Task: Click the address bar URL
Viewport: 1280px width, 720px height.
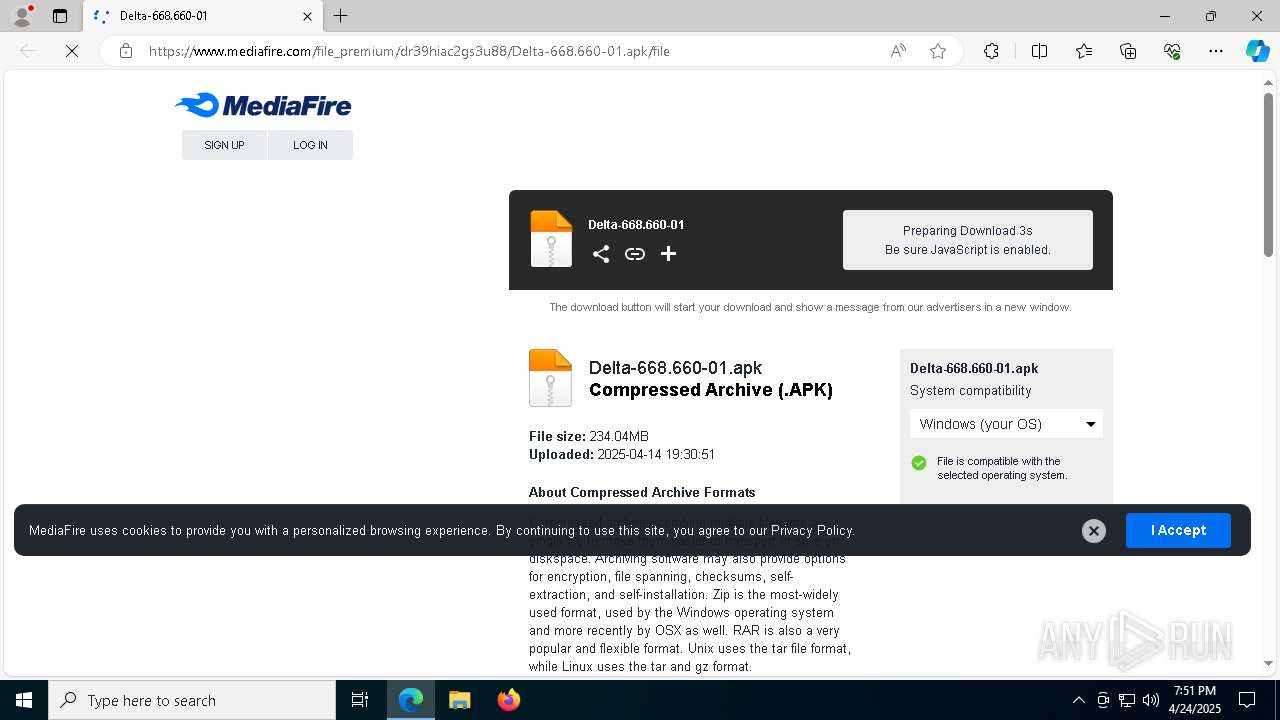Action: point(409,51)
